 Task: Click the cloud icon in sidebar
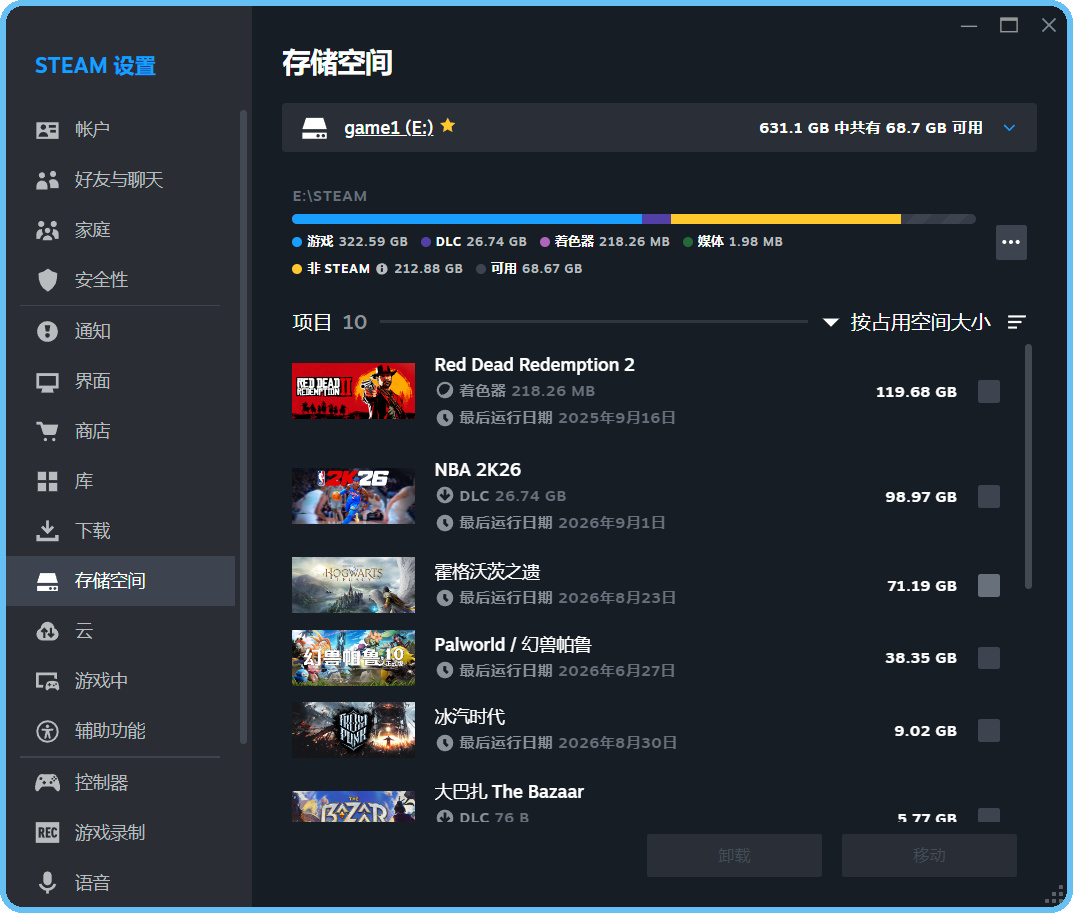pos(47,631)
